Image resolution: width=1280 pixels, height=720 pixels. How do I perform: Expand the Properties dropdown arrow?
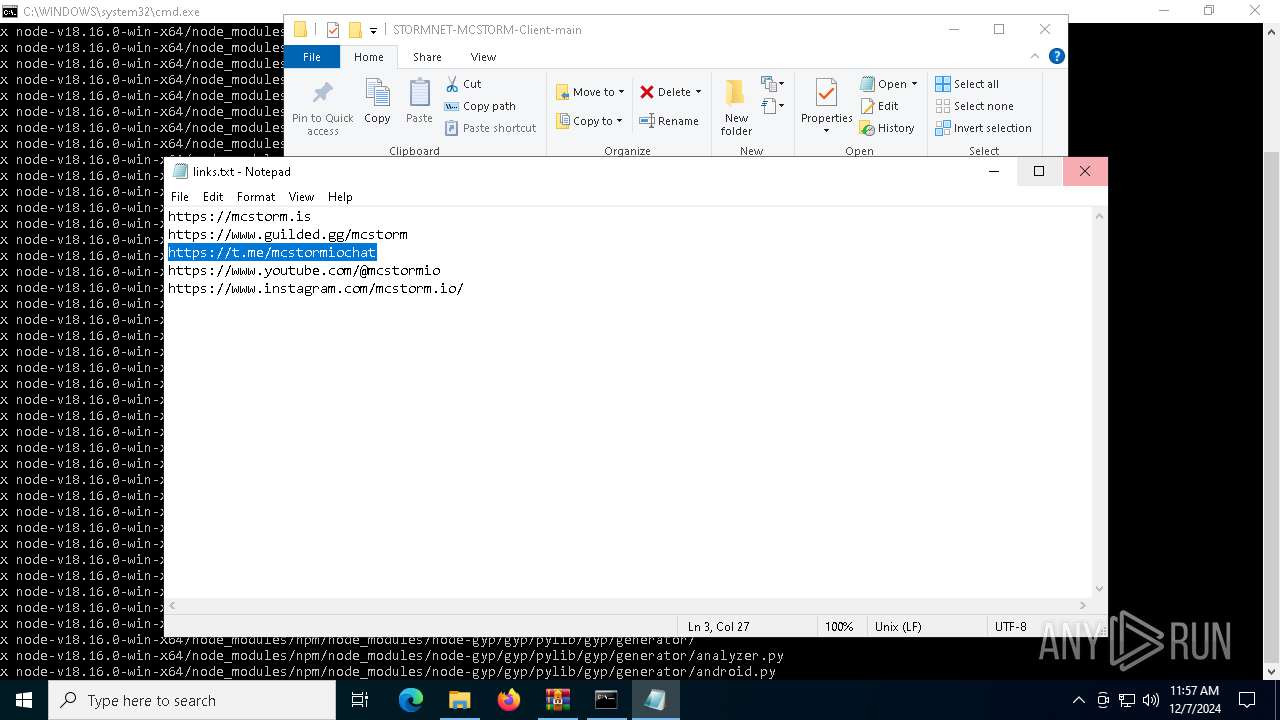coord(826,131)
